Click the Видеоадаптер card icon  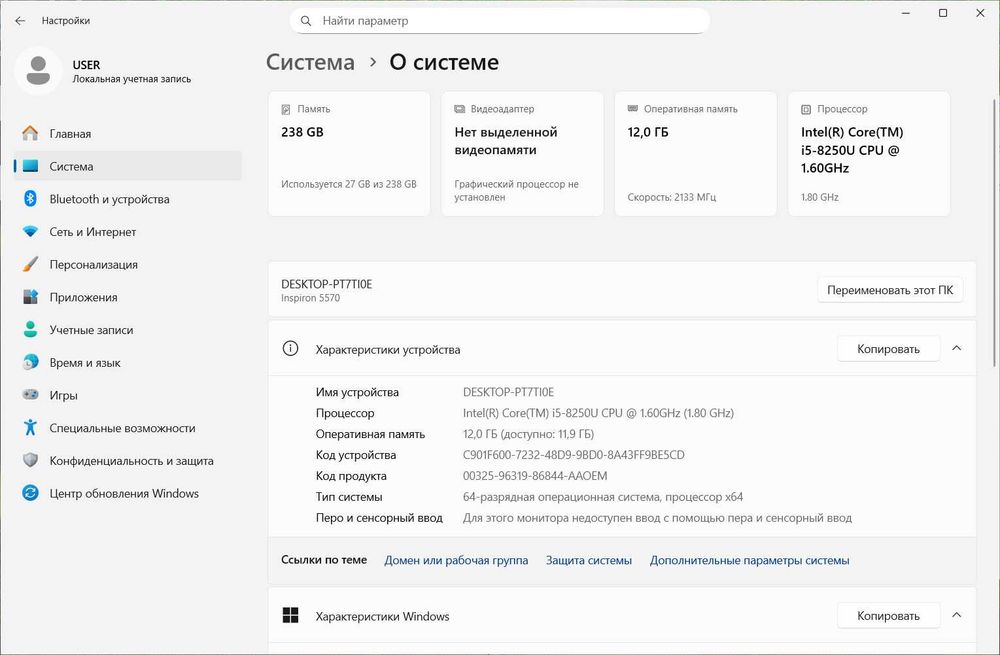pos(459,109)
